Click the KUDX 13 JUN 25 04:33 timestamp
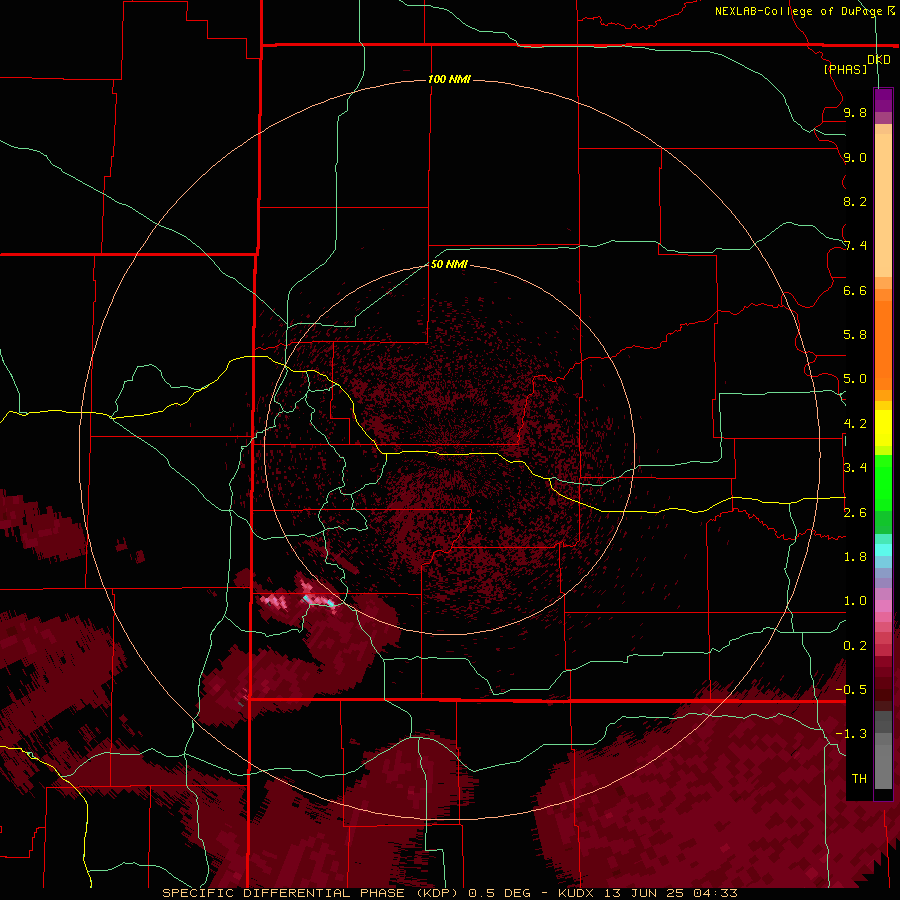Screen dimensions: 900x900 click(x=647, y=893)
